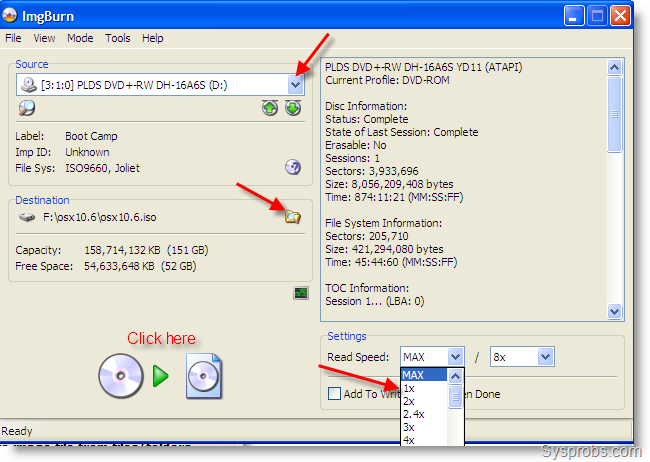Click the source disc read icon
This screenshot has height=462, width=650.
pyautogui.click(x=121, y=376)
